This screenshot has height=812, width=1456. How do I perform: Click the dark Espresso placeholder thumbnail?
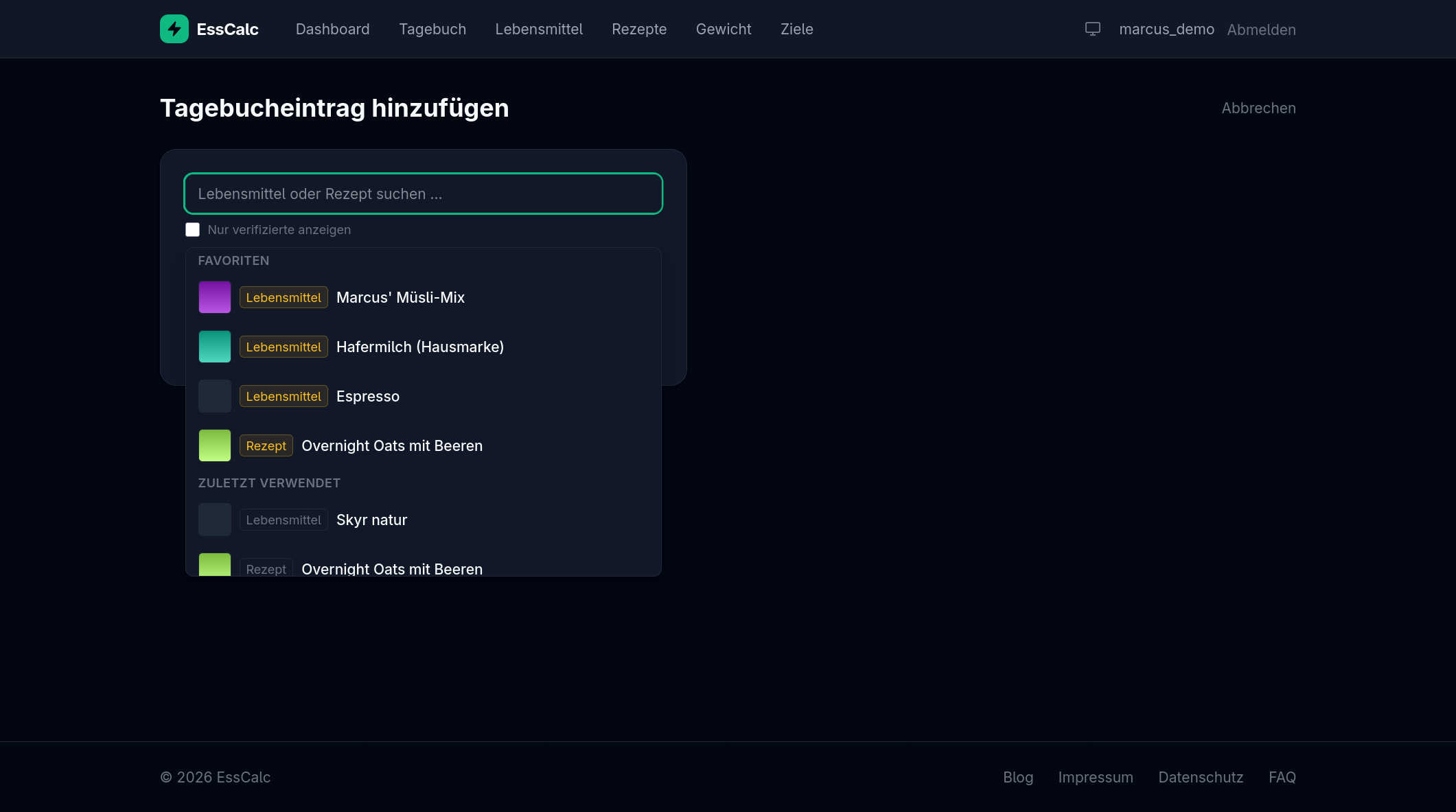(215, 396)
